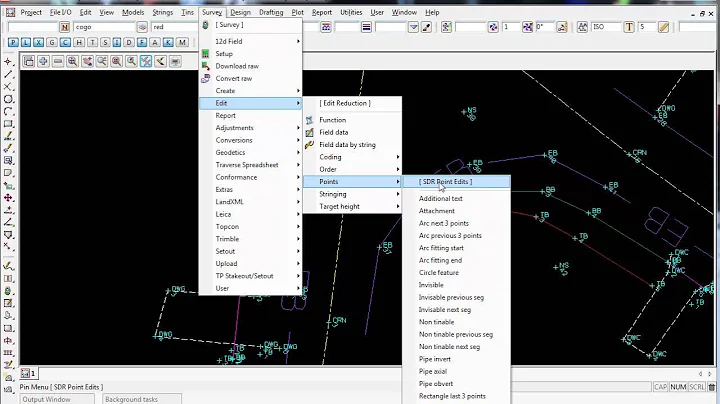Click the angle icon next to 0° field
Viewport: 720px width, 404px height.
point(562,27)
